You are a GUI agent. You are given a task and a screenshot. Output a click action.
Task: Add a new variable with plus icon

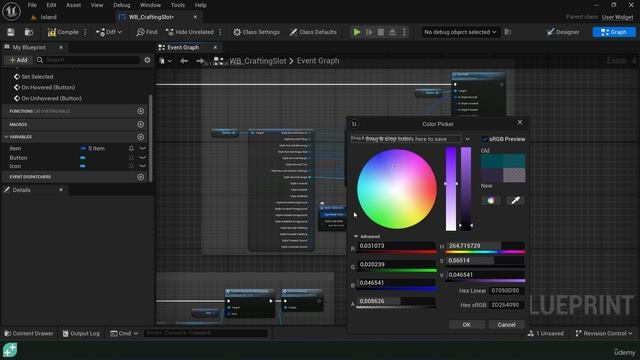coord(140,137)
